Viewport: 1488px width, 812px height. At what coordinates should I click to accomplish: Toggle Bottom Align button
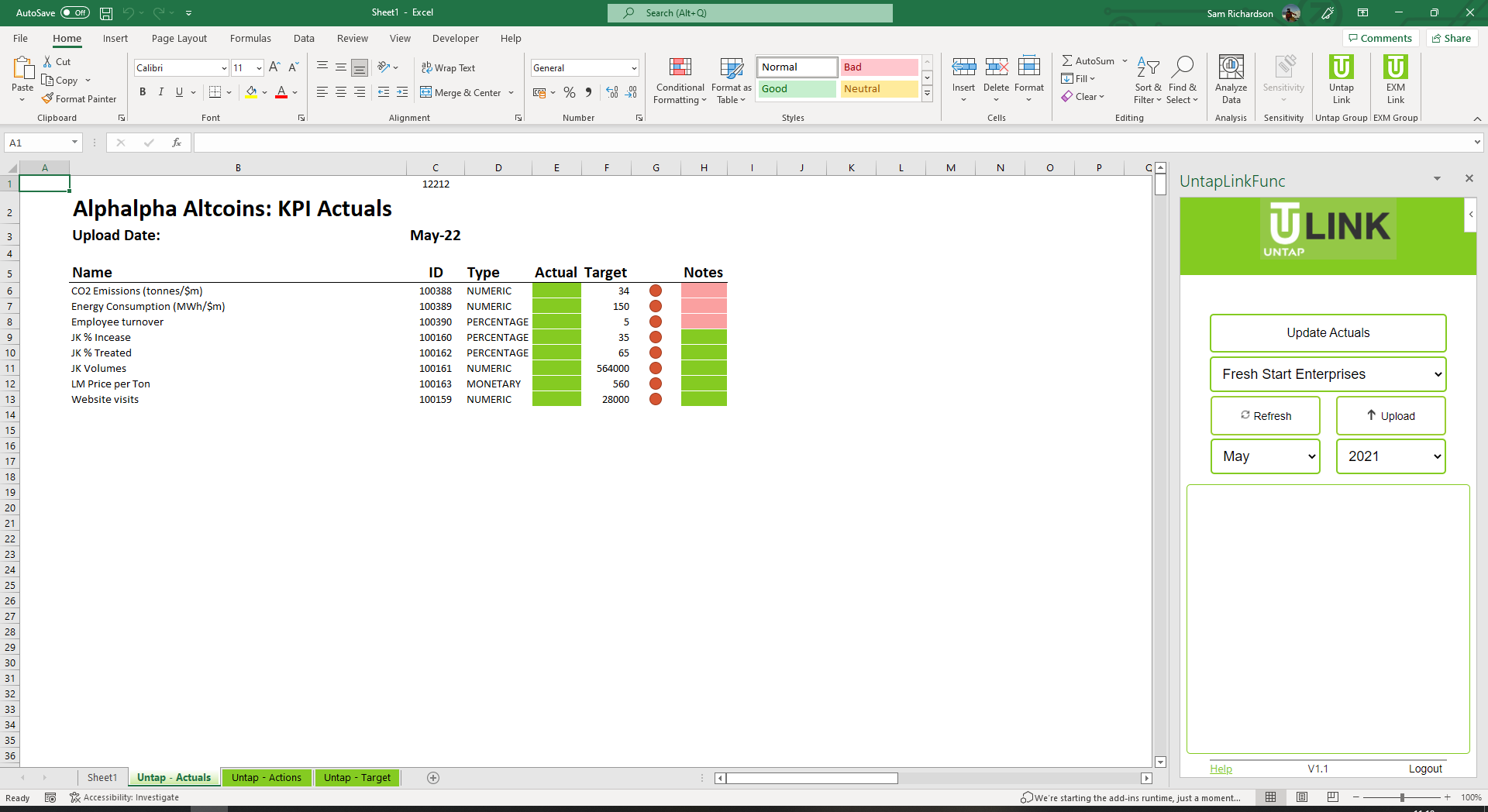[360, 67]
